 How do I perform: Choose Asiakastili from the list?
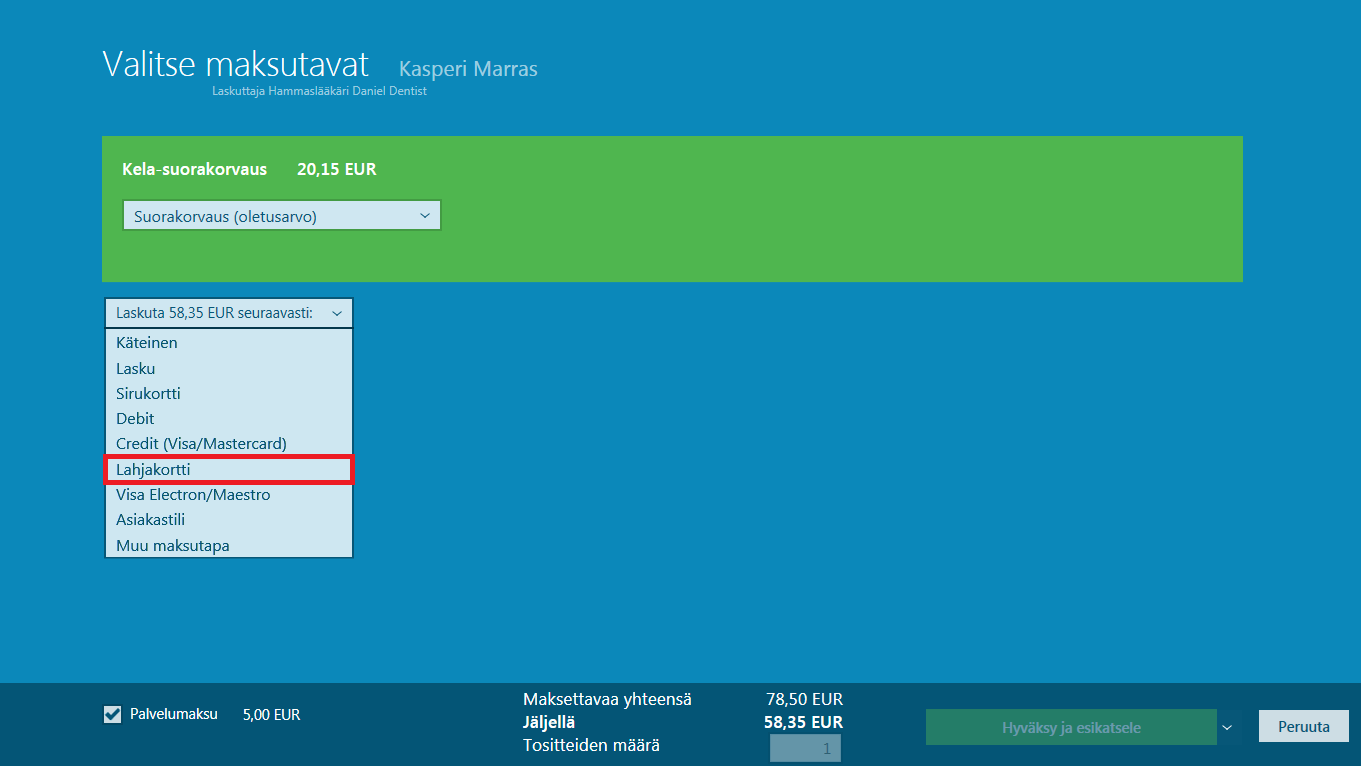pyautogui.click(x=228, y=519)
